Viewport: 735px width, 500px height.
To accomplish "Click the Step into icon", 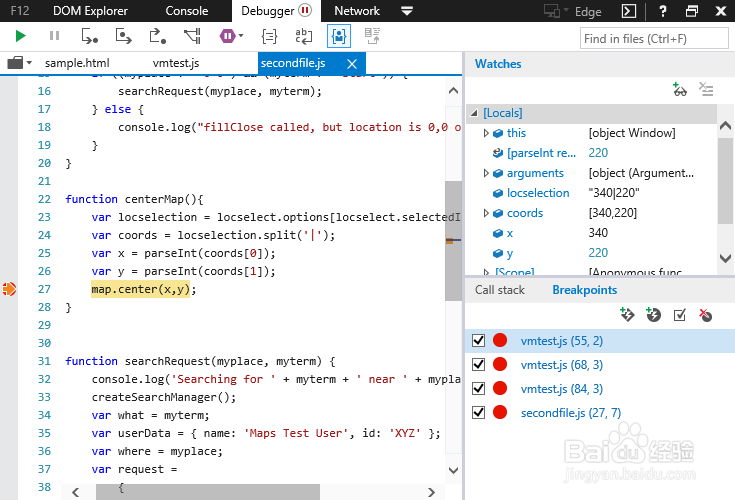I will (x=89, y=36).
